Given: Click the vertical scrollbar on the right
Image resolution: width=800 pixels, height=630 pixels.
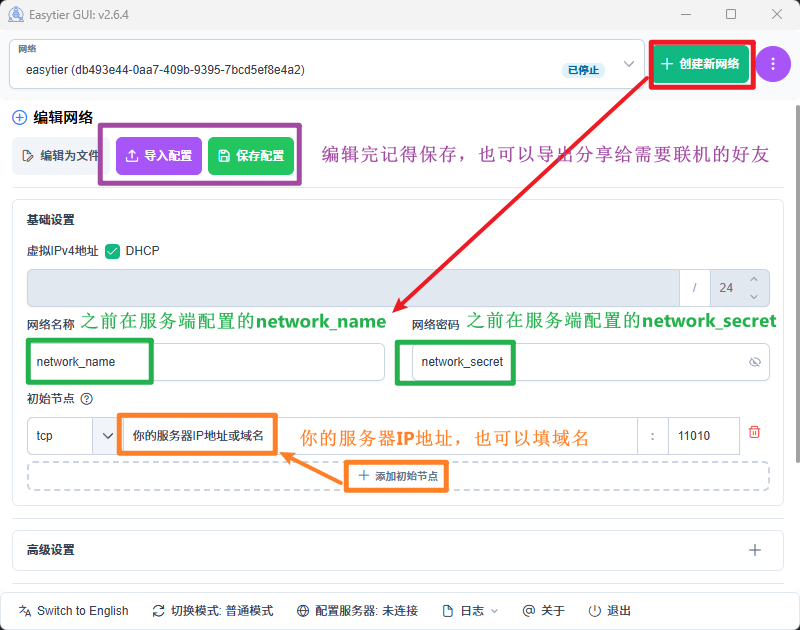Looking at the screenshot, I should click(797, 283).
